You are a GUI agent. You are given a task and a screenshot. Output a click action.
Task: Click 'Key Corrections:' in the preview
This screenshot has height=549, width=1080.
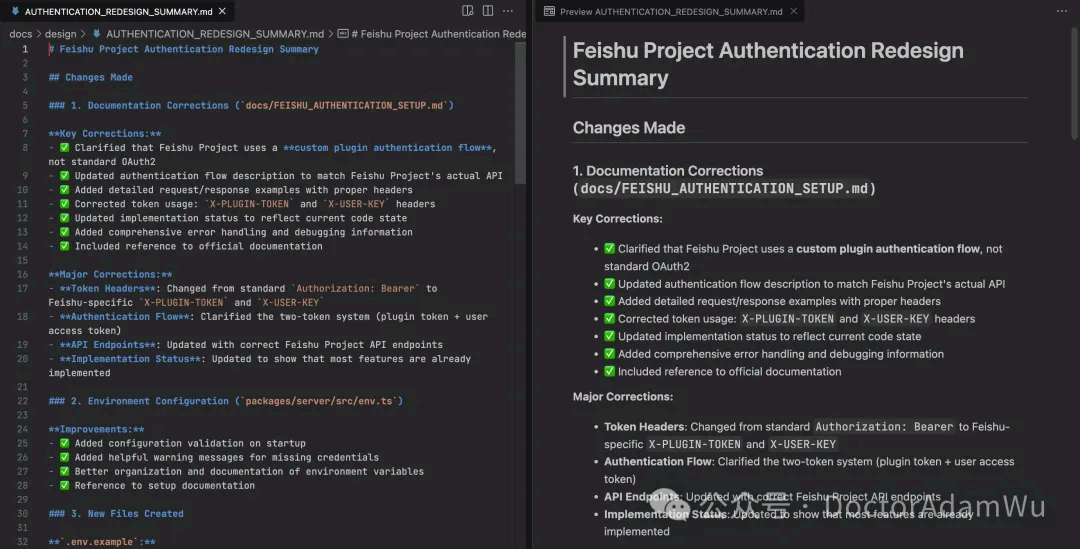click(617, 218)
